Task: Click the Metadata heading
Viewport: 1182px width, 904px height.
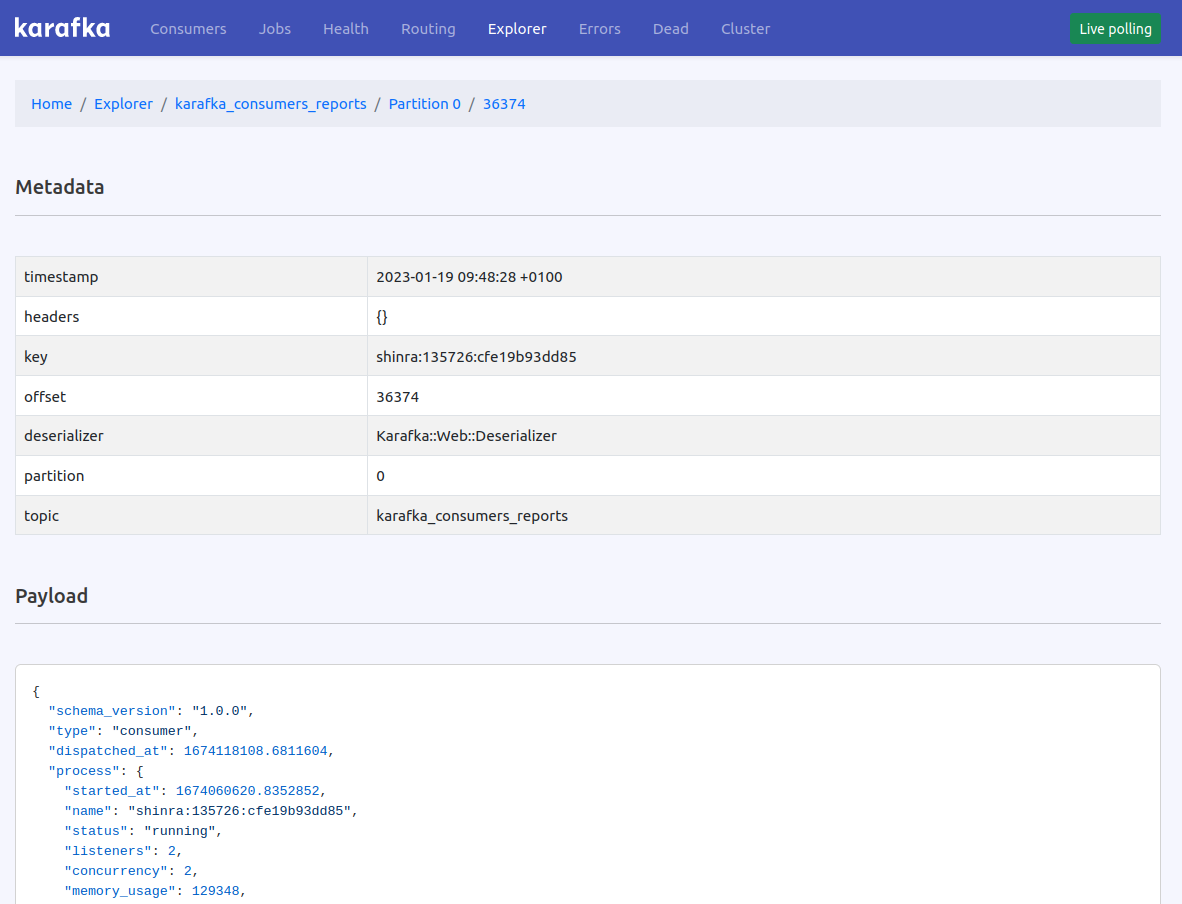Action: (60, 187)
